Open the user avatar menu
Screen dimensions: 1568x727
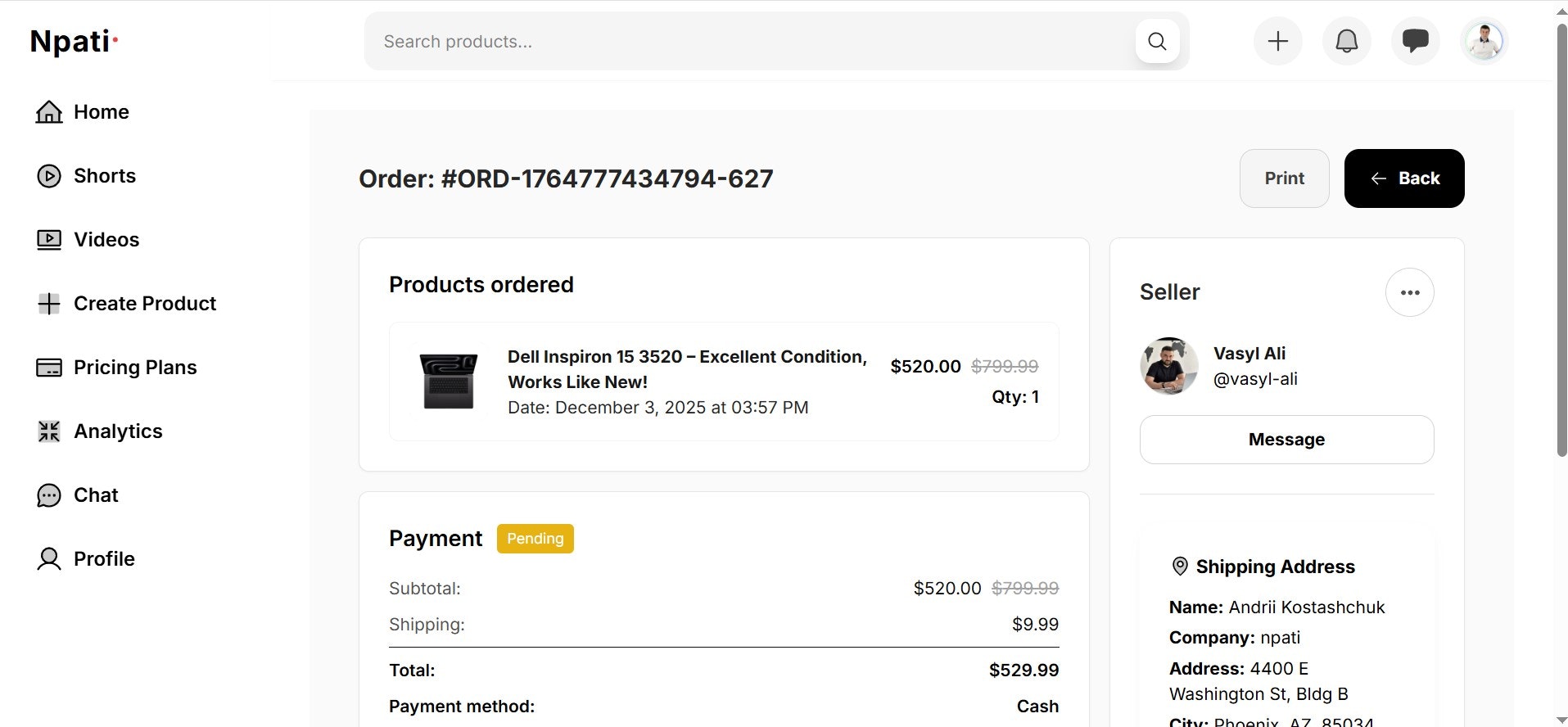[x=1484, y=41]
